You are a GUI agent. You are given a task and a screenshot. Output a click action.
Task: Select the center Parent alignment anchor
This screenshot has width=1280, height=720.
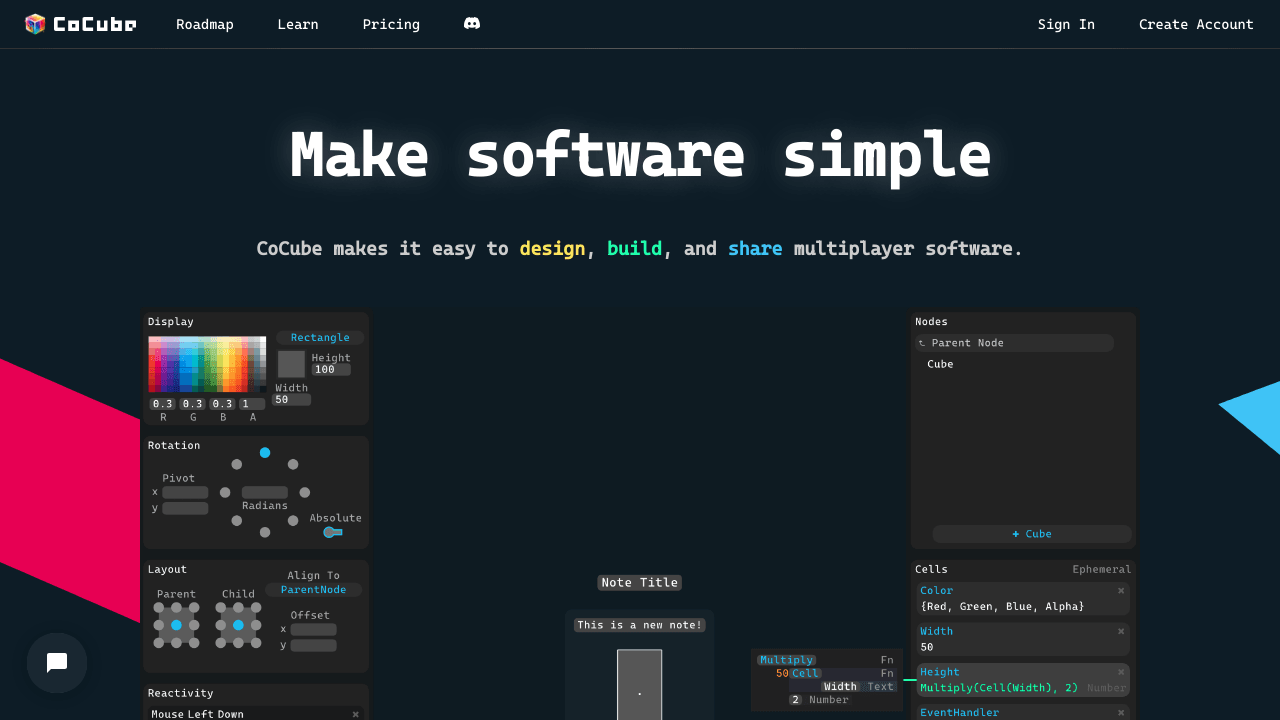176,625
